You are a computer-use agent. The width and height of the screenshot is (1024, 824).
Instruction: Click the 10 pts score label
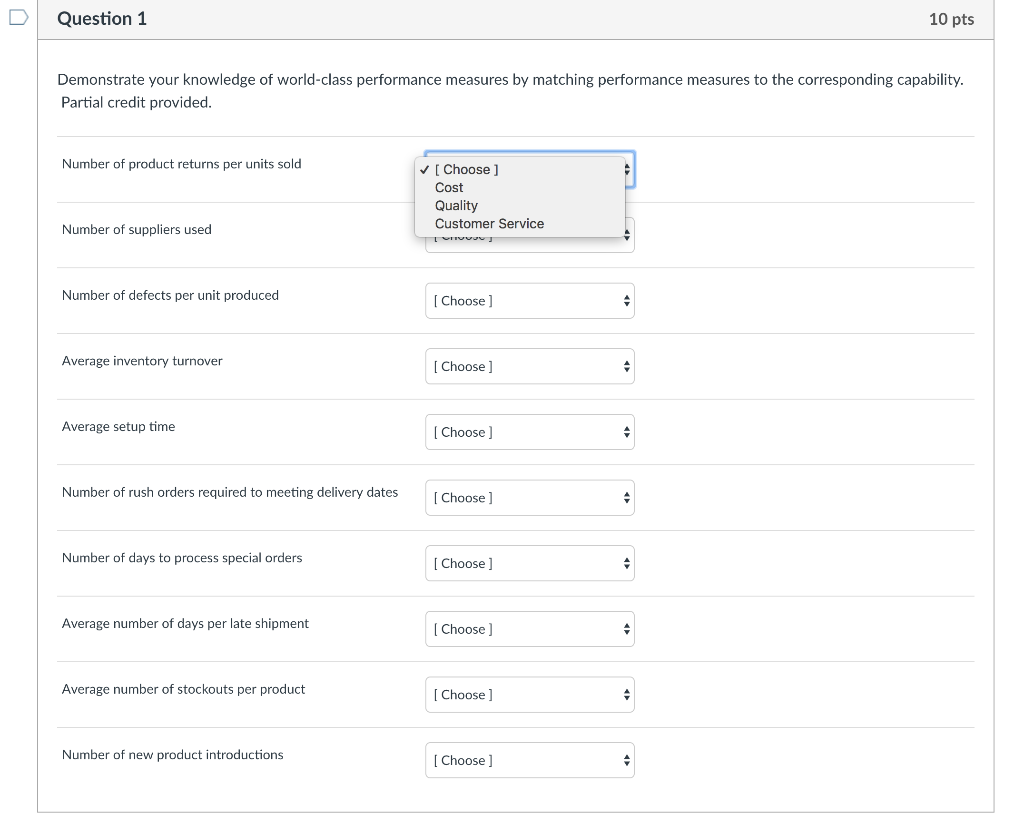952,19
